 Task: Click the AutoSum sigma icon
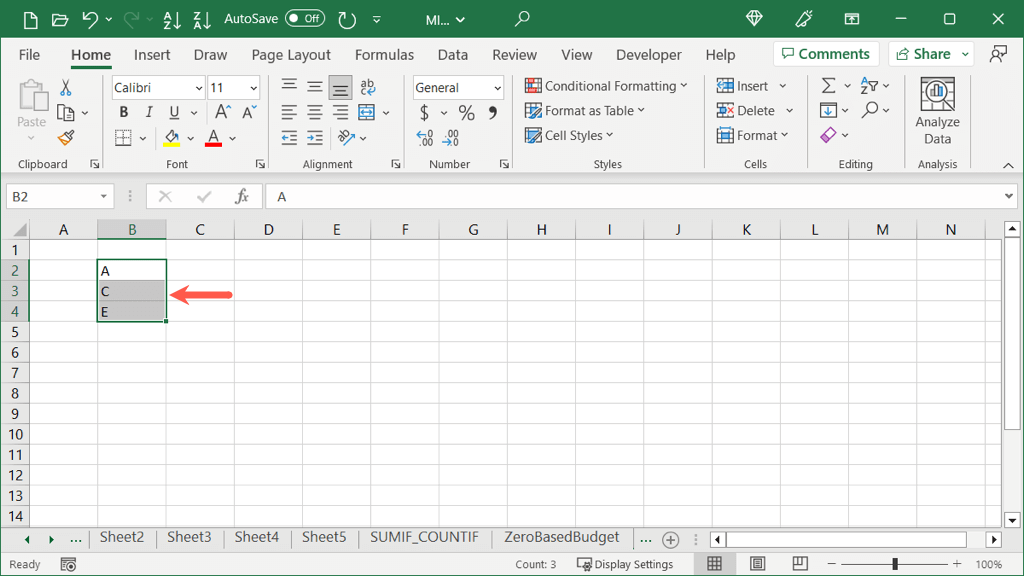coord(828,86)
